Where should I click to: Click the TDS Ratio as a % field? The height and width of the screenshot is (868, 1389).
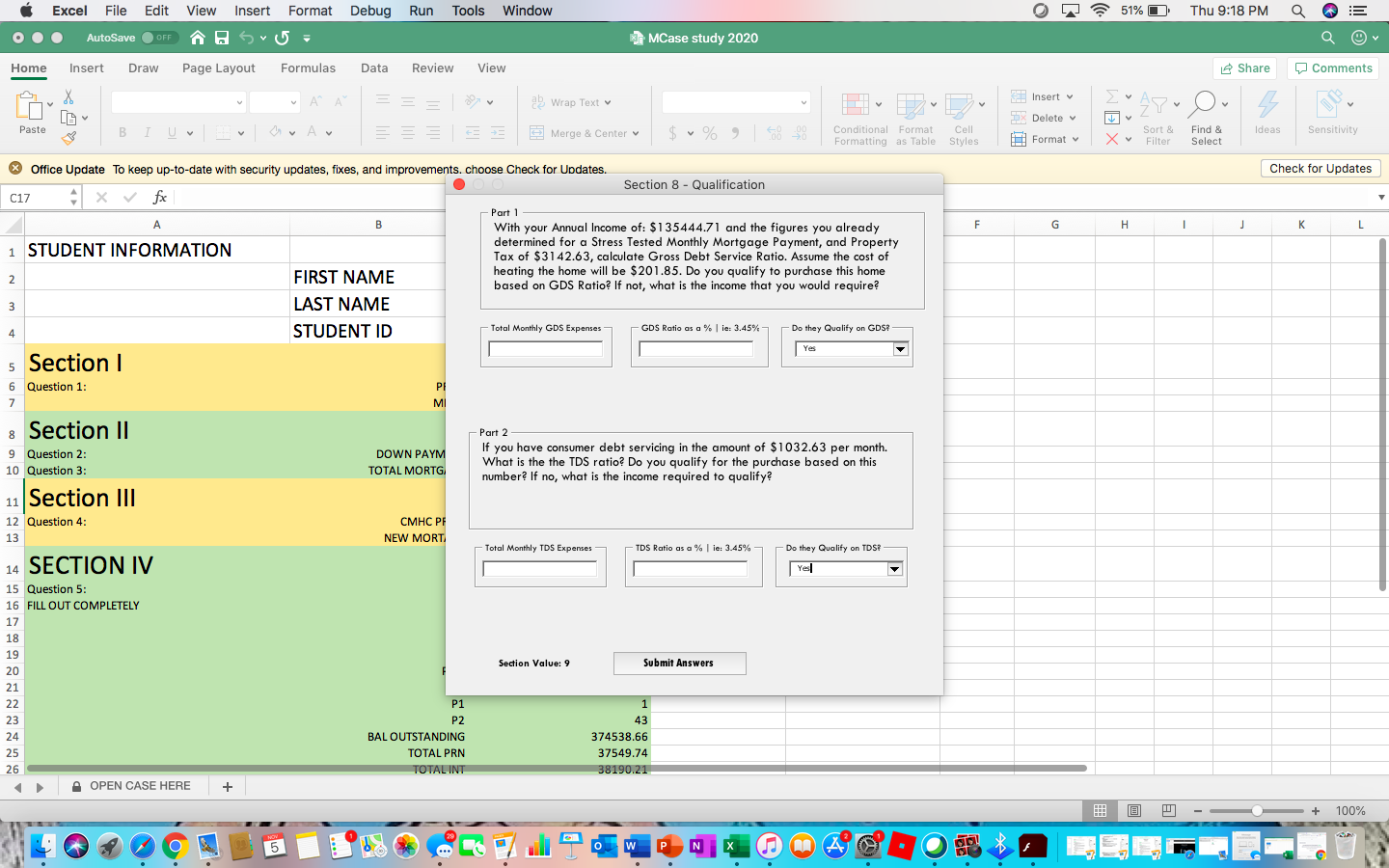tap(691, 569)
